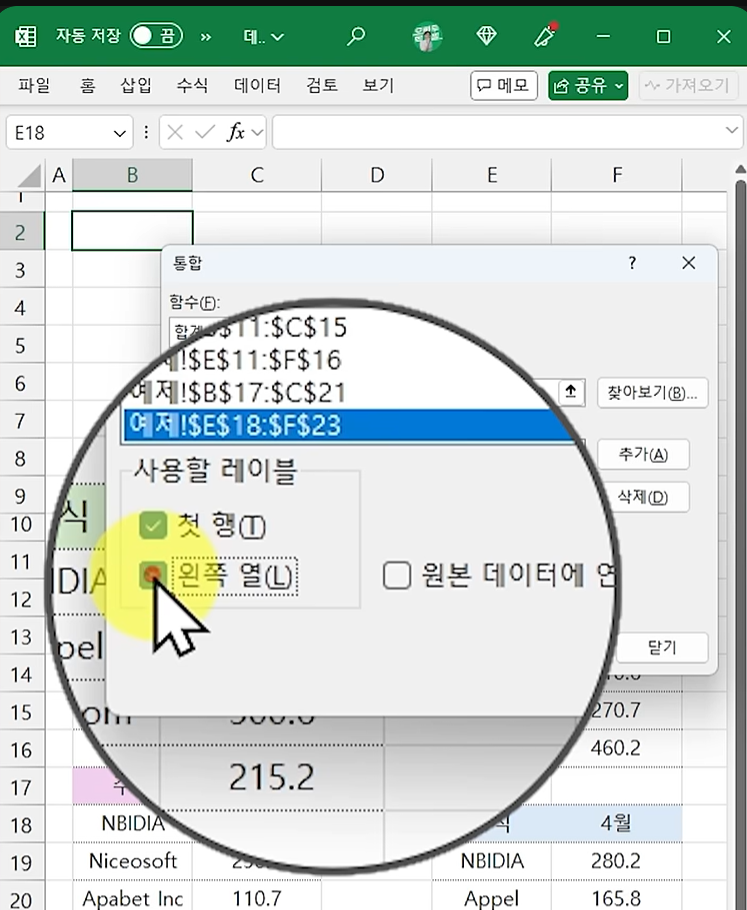
Task: Toggle the 첫 행(T) checkbox
Action: pos(153,525)
